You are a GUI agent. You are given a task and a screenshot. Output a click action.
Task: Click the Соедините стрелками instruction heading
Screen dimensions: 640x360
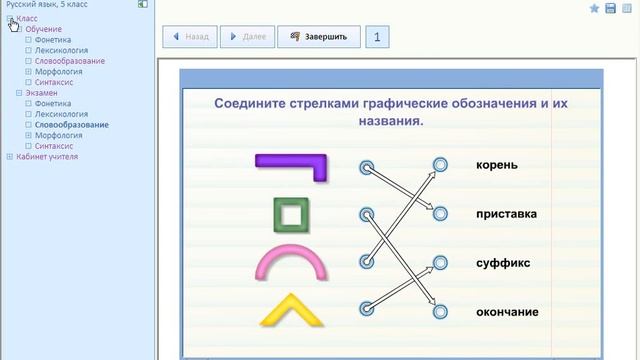(x=391, y=112)
